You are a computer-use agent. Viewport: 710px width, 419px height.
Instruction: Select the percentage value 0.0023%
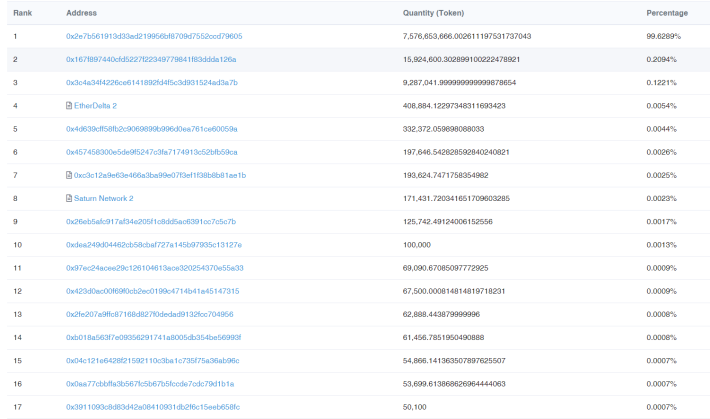coord(662,198)
